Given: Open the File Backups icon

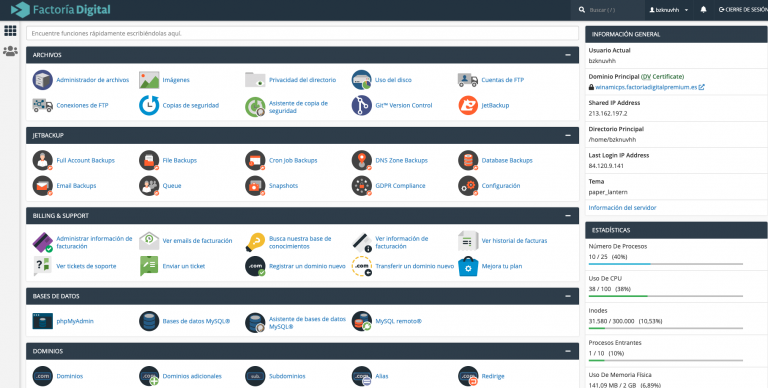Looking at the screenshot, I should (x=149, y=160).
